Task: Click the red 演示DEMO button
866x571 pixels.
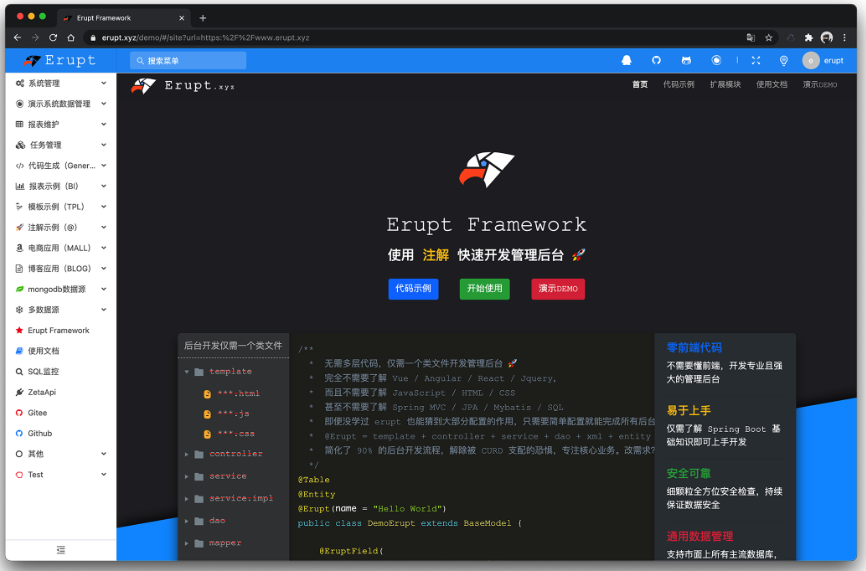Action: 558,289
